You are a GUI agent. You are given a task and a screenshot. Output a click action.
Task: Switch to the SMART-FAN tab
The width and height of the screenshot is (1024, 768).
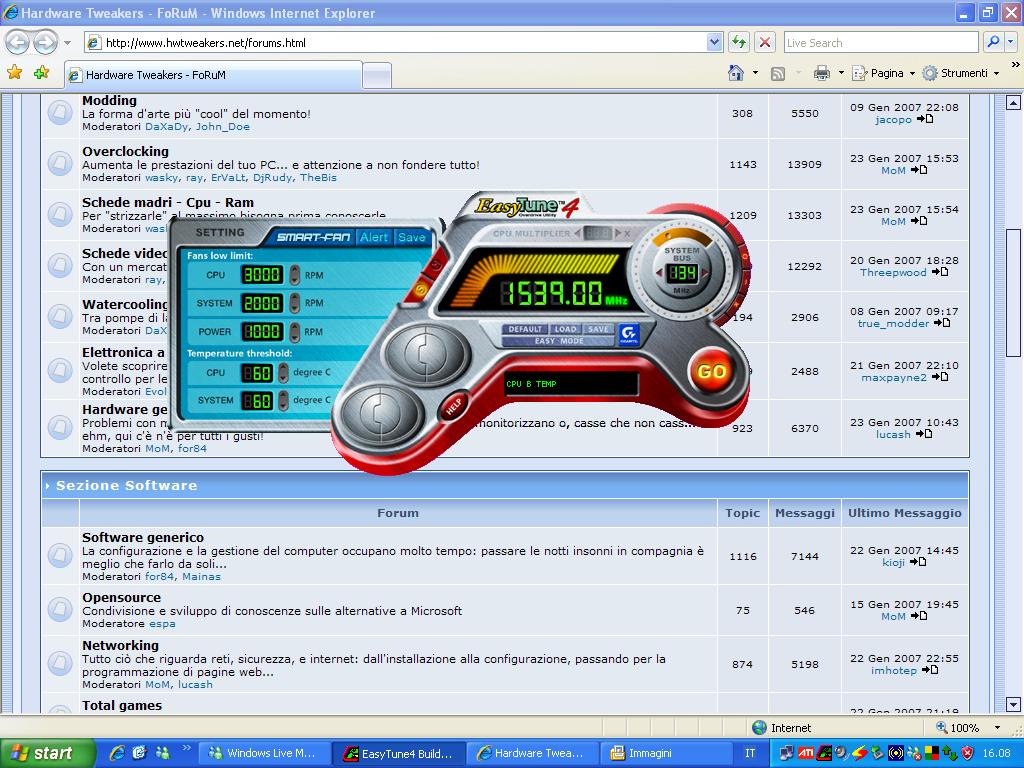point(313,237)
